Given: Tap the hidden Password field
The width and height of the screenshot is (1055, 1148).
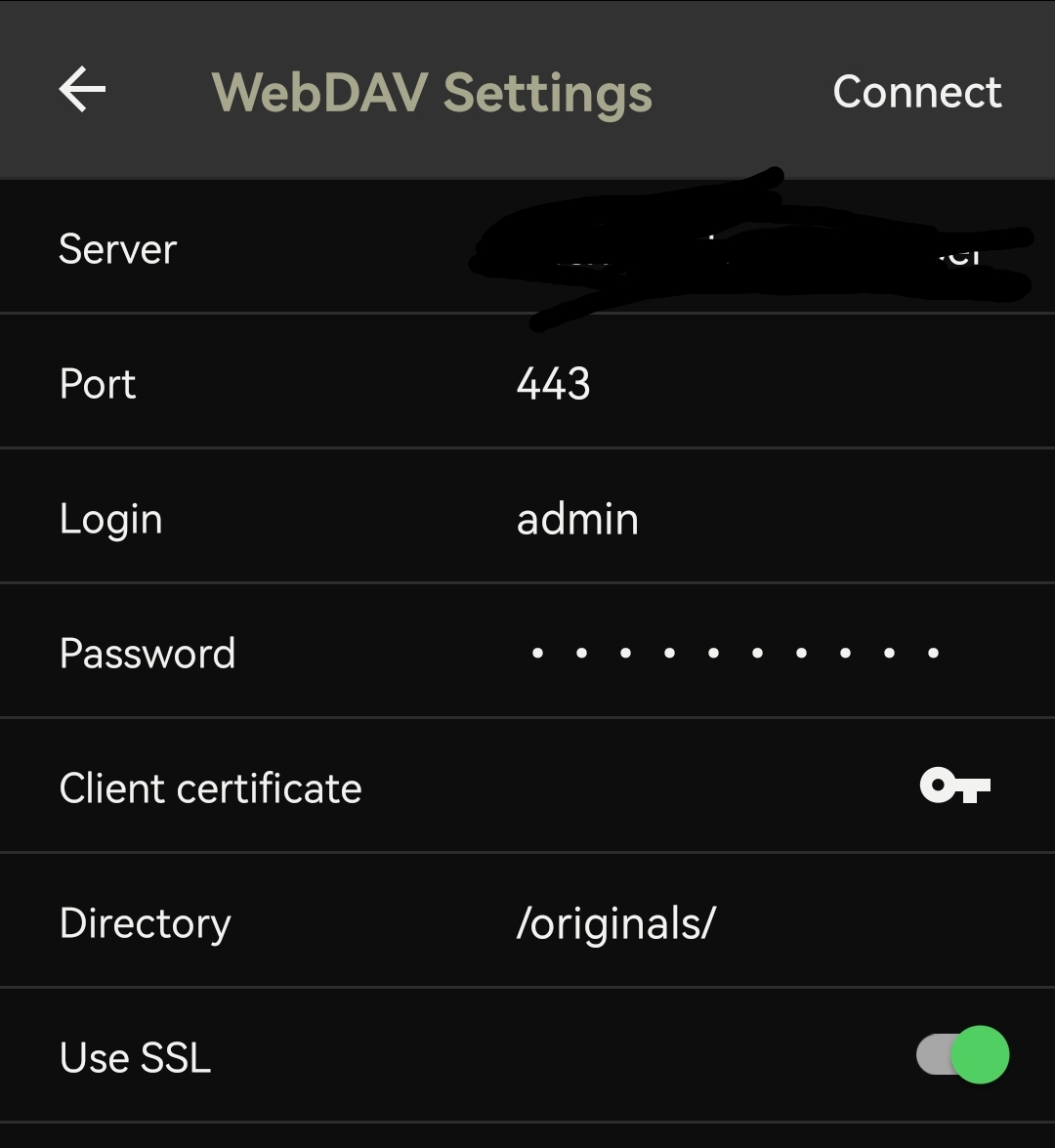Looking at the screenshot, I should pos(735,652).
